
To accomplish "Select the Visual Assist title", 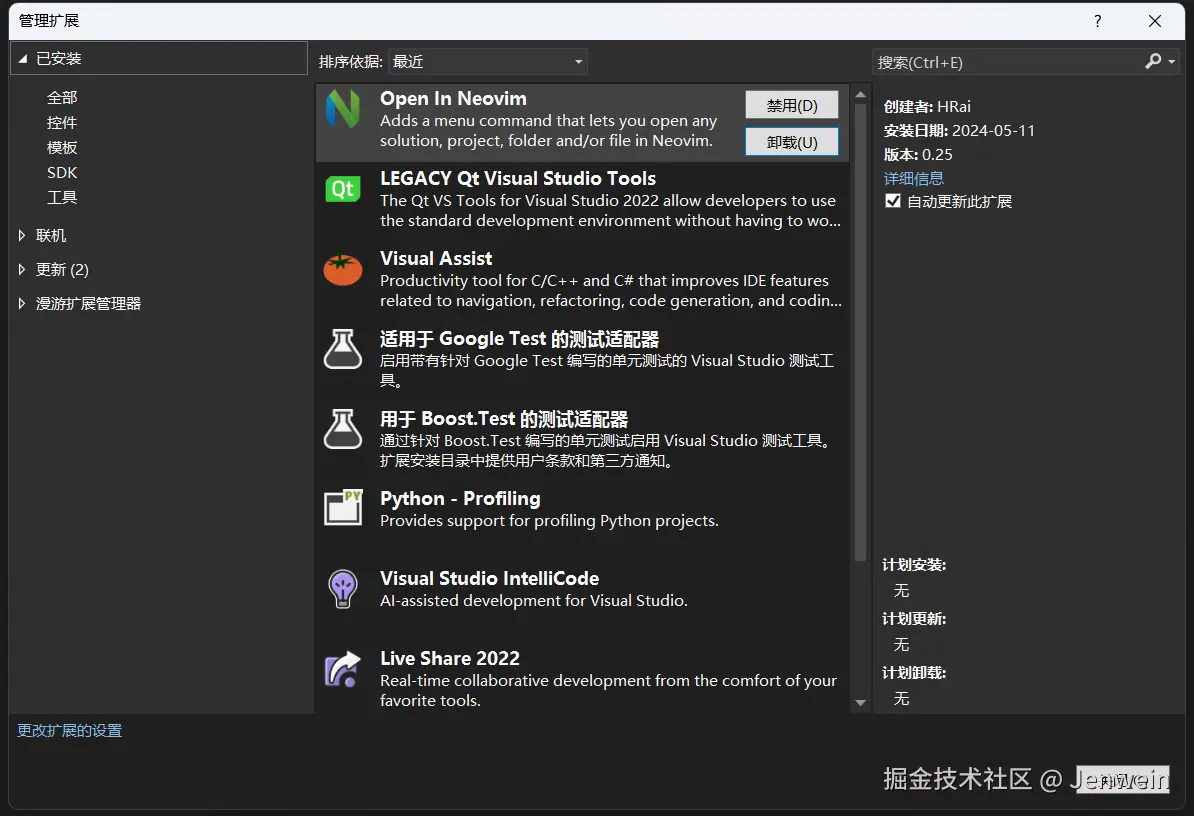I will point(436,258).
